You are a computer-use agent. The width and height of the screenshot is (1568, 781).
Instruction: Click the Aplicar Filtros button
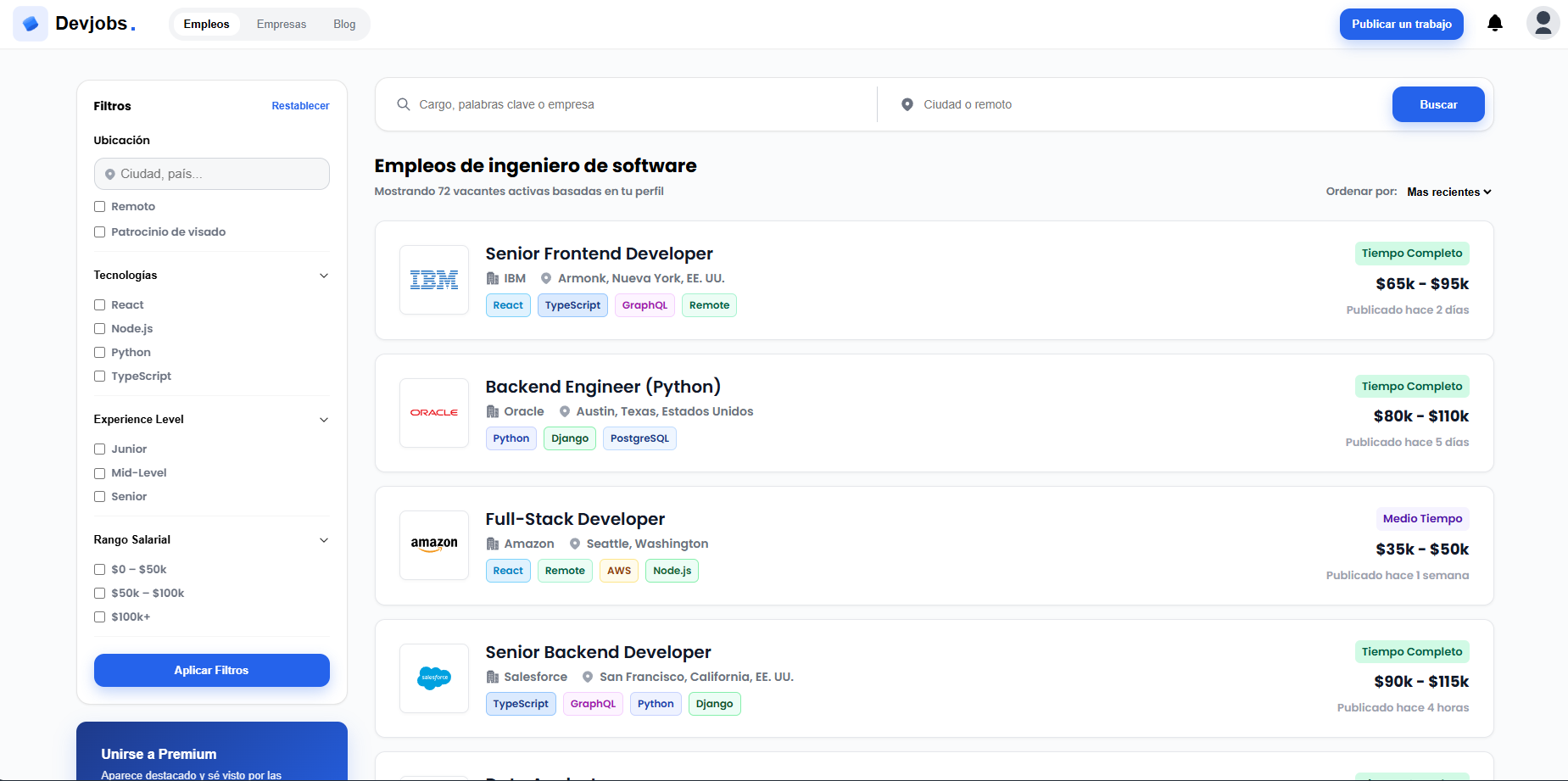[x=211, y=670]
